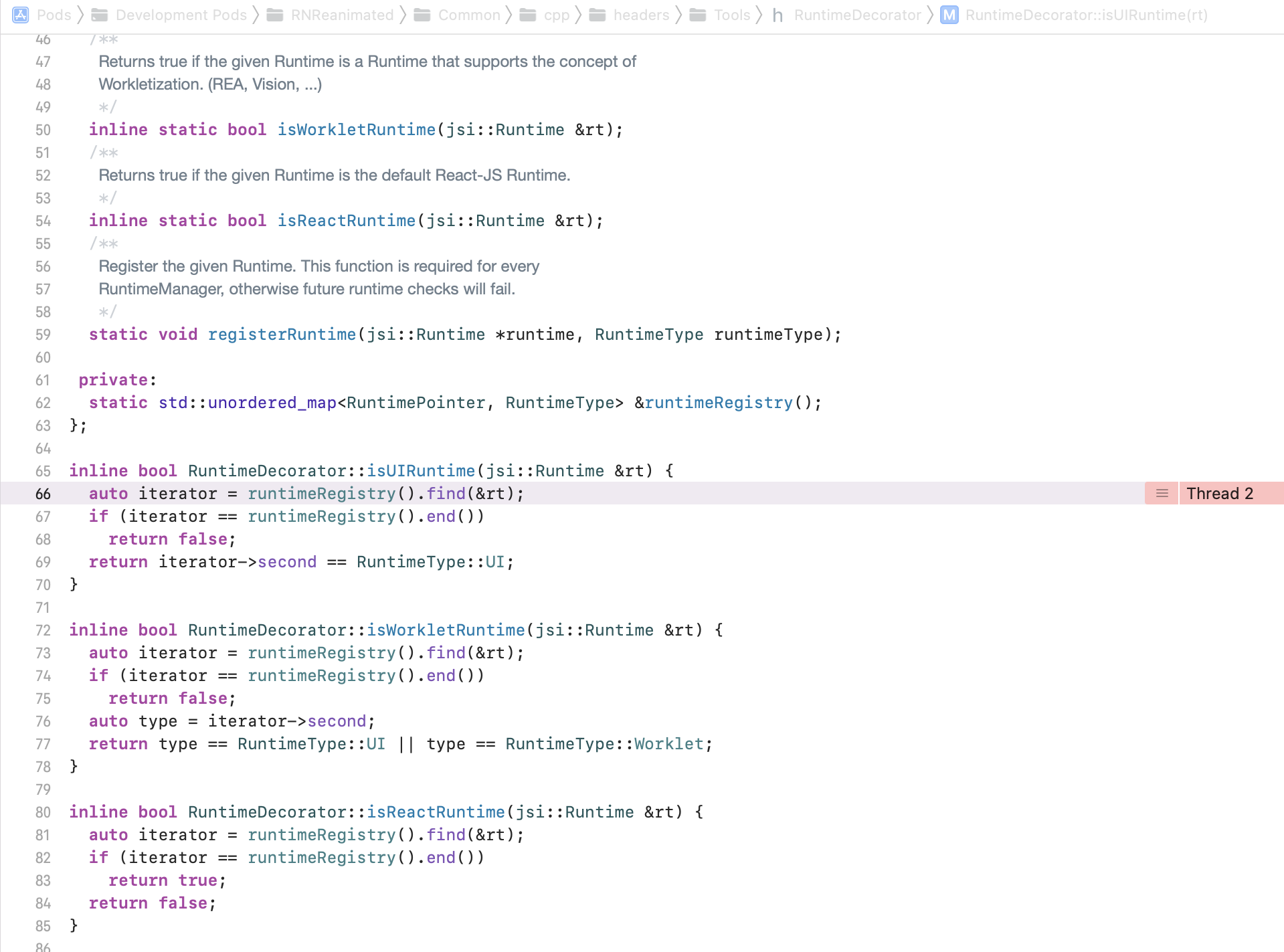Click line number 50 in the gutter
Screen dimensions: 1284x952
[x=43, y=130]
